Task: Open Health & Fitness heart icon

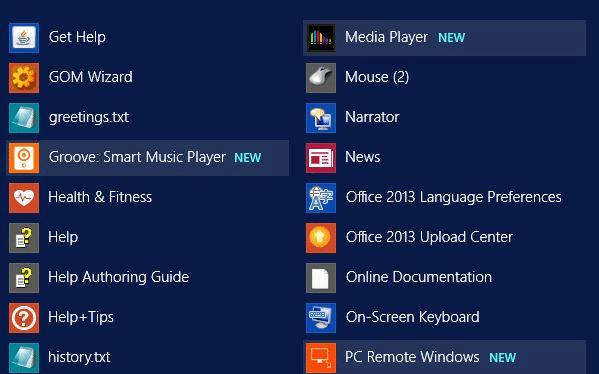Action: (x=24, y=198)
